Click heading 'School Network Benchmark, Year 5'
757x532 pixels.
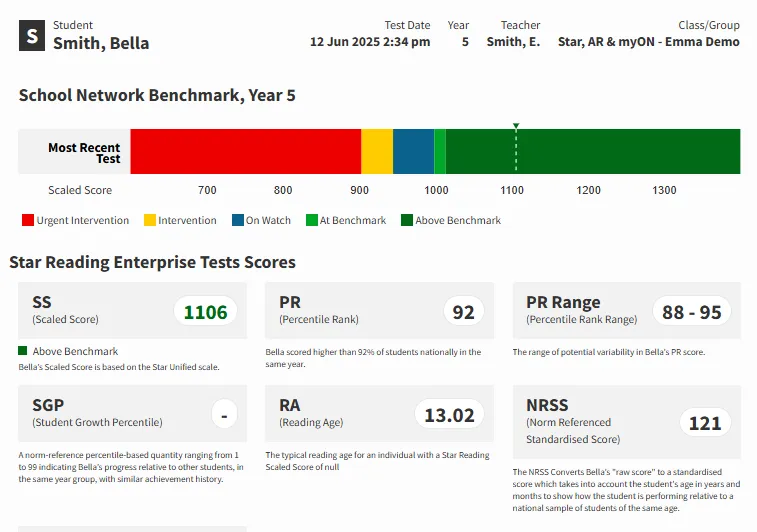(x=157, y=95)
